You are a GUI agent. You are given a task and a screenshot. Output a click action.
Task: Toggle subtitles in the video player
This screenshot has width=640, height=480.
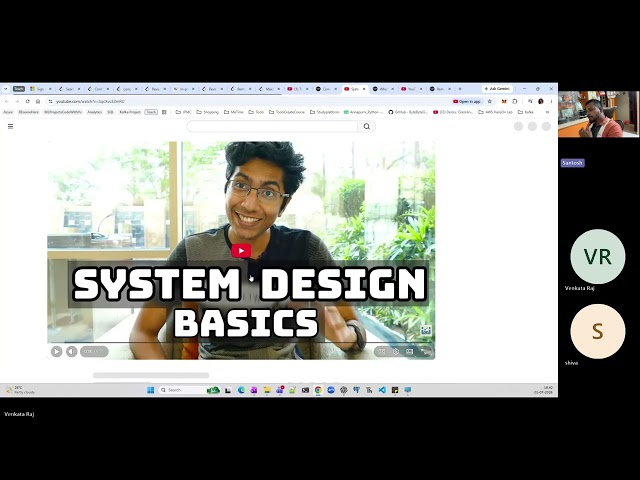click(382, 351)
